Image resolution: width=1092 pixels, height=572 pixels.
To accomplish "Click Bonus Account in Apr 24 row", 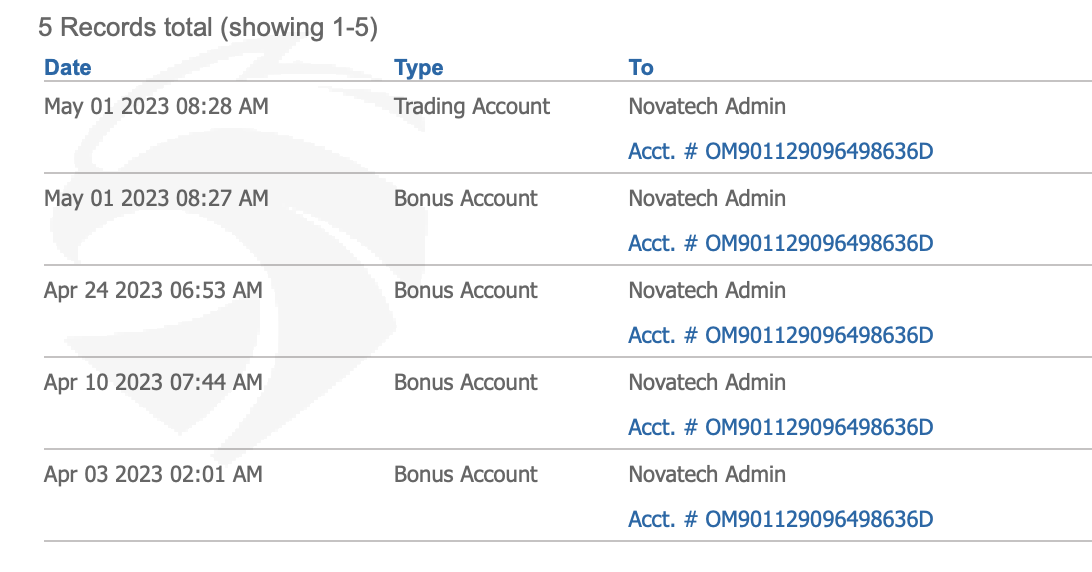I will tap(466, 291).
